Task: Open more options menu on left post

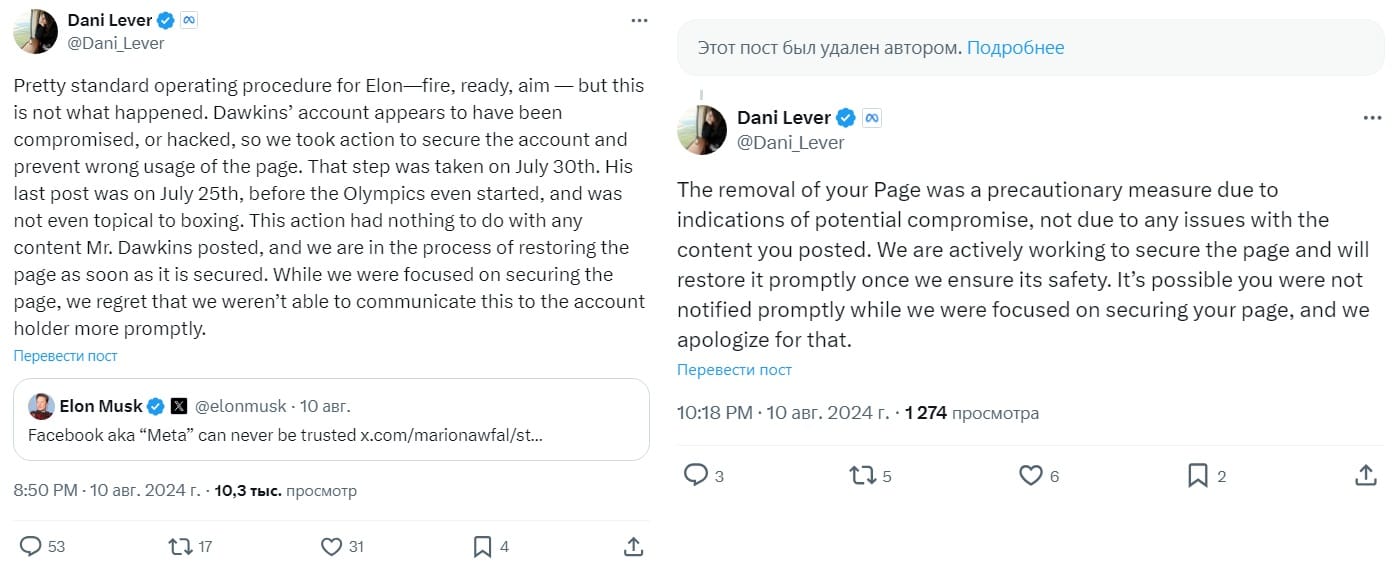Action: [638, 20]
